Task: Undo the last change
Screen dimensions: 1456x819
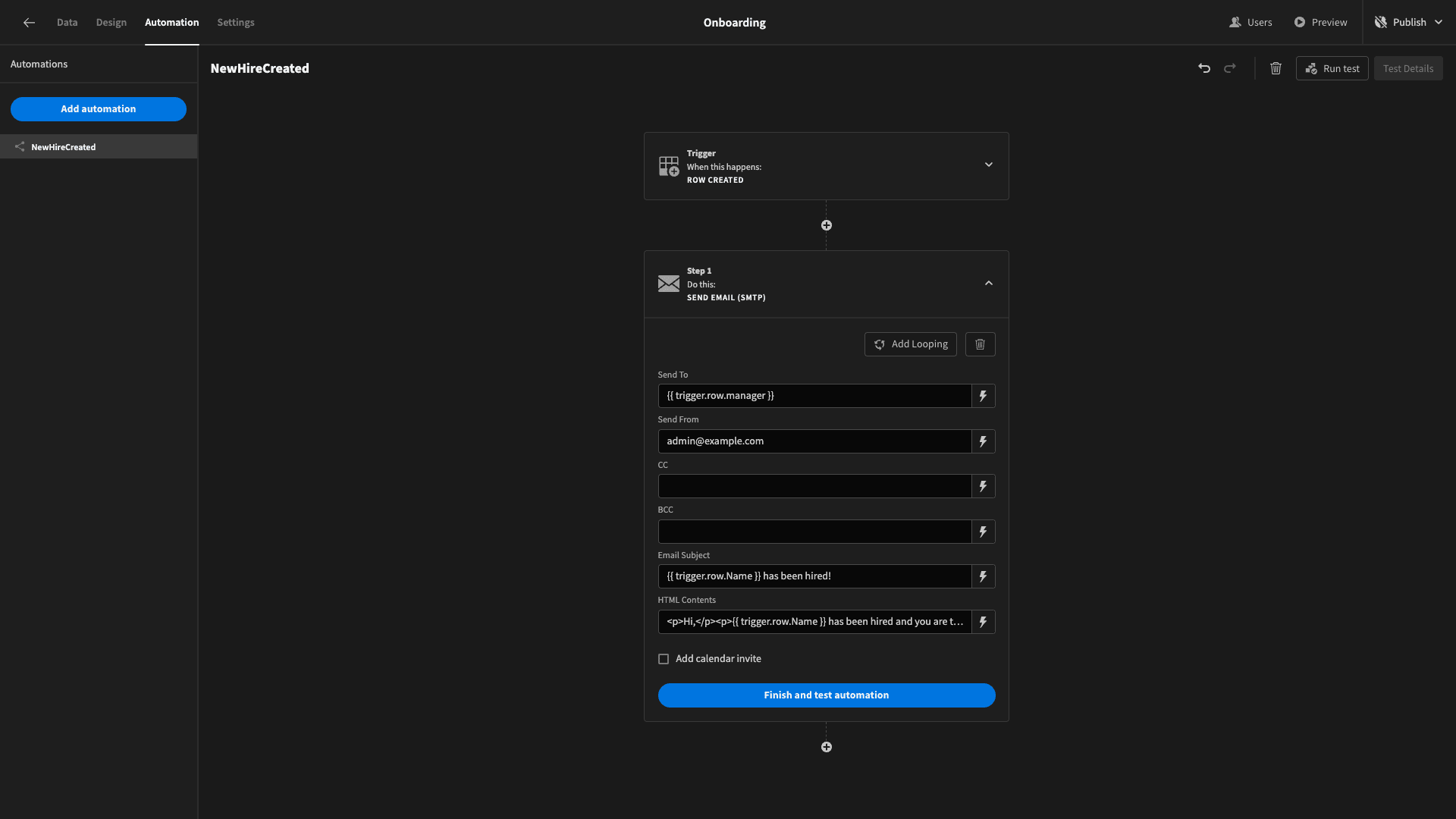Action: click(1204, 68)
